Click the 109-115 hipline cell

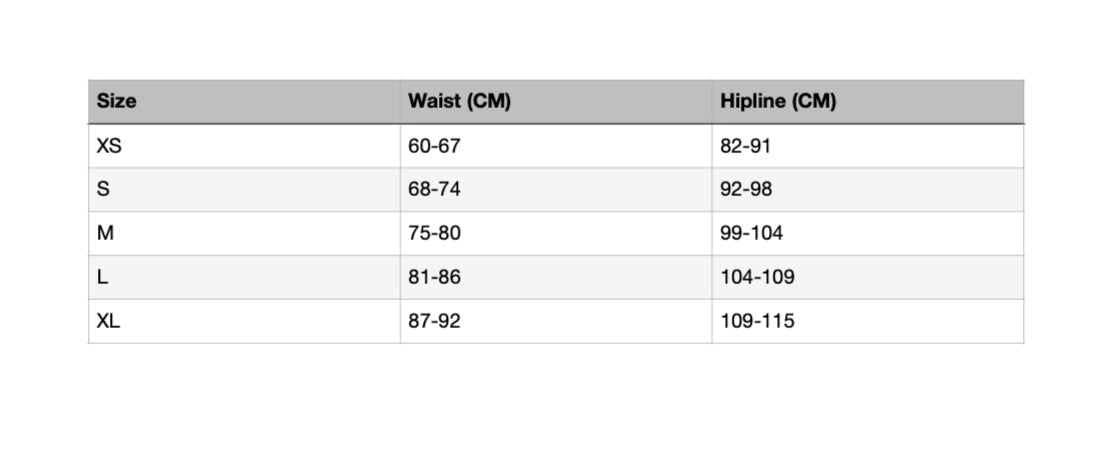pyautogui.click(x=757, y=322)
